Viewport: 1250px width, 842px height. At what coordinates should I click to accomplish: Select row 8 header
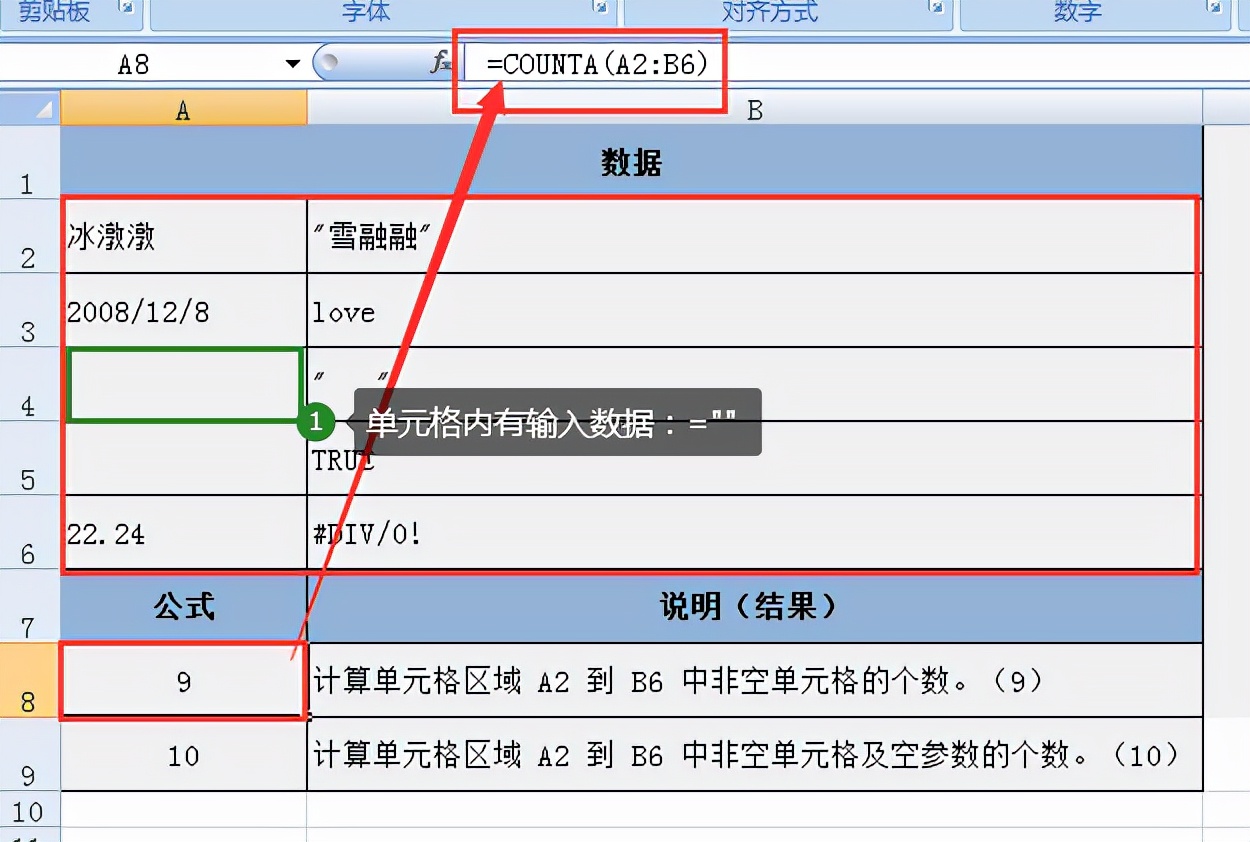click(x=29, y=680)
